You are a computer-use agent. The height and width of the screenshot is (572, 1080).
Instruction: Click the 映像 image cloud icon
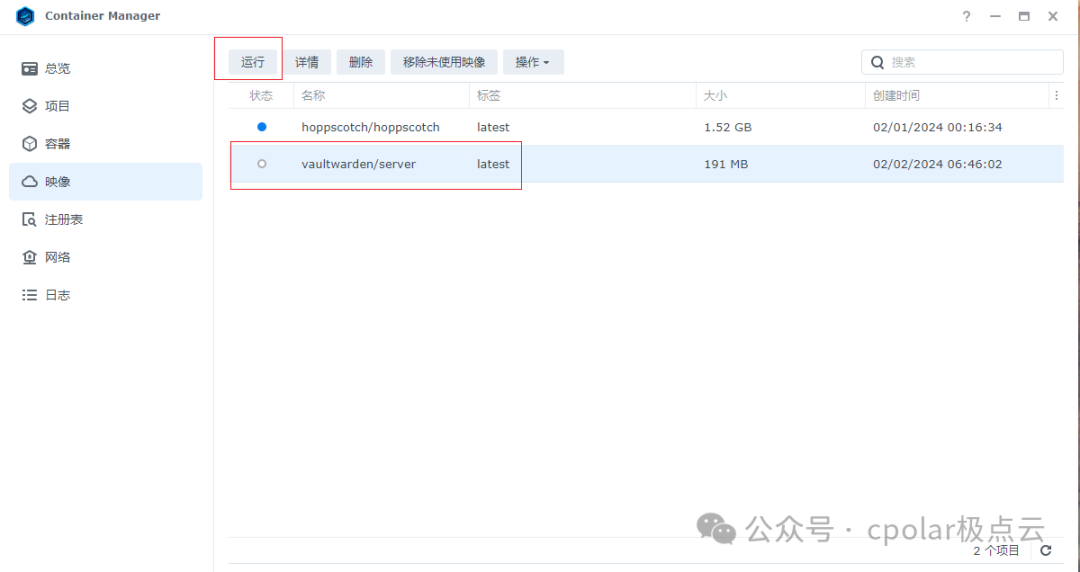[30, 182]
